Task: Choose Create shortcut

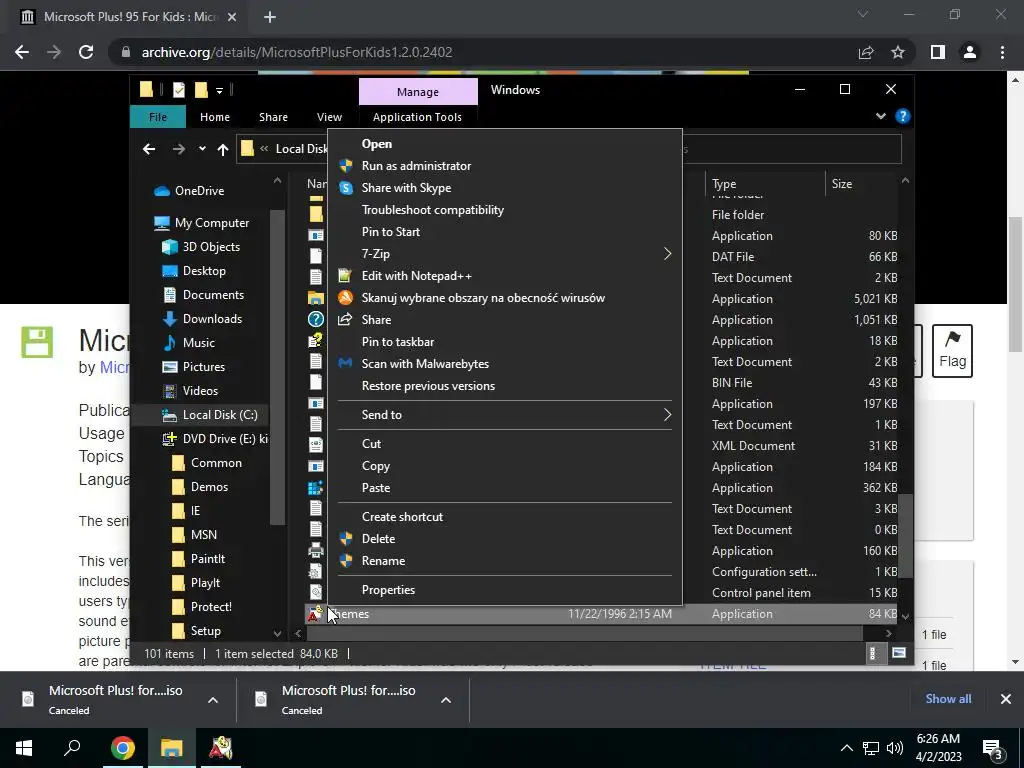Action: coord(402,517)
